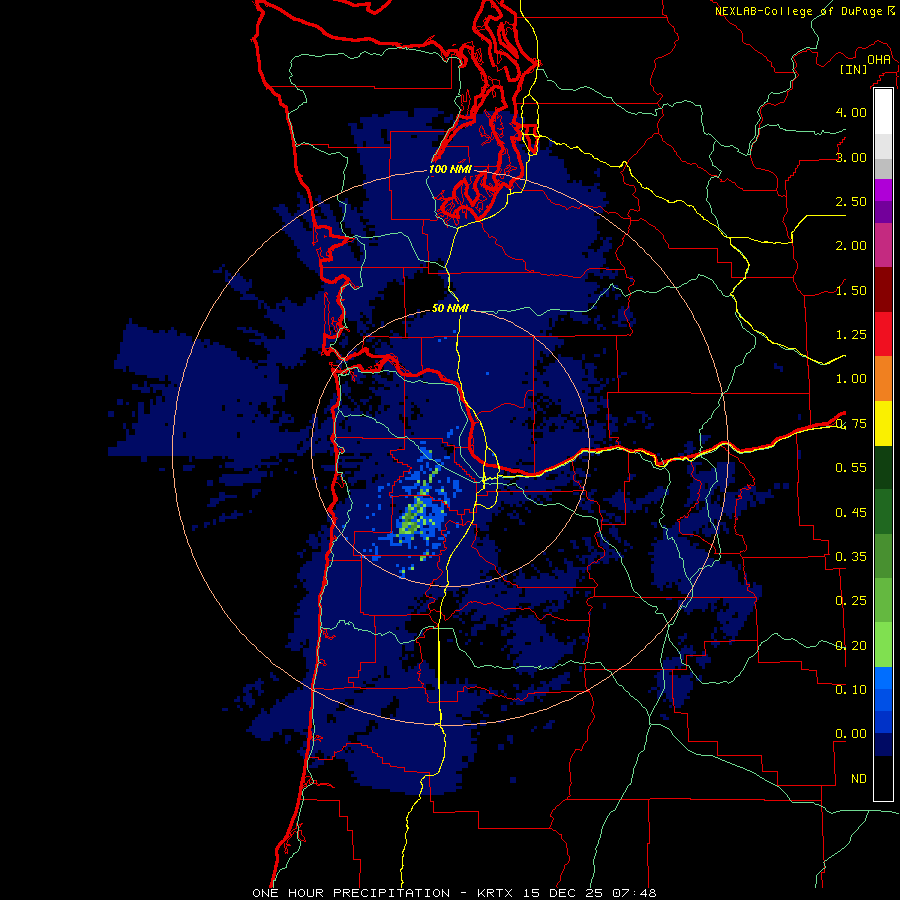Select the 2.00 legend value

click(851, 246)
